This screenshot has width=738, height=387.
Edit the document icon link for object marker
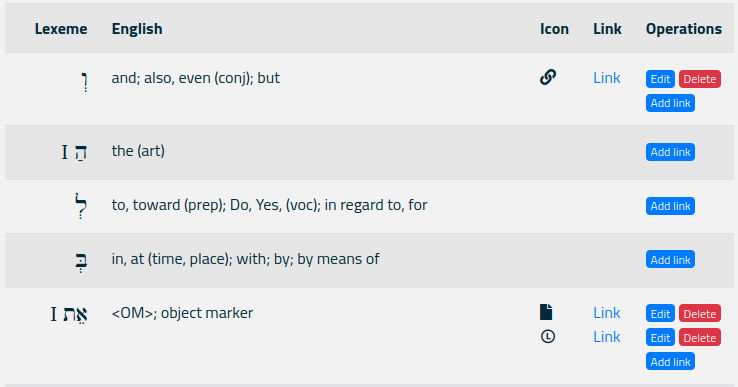660,314
